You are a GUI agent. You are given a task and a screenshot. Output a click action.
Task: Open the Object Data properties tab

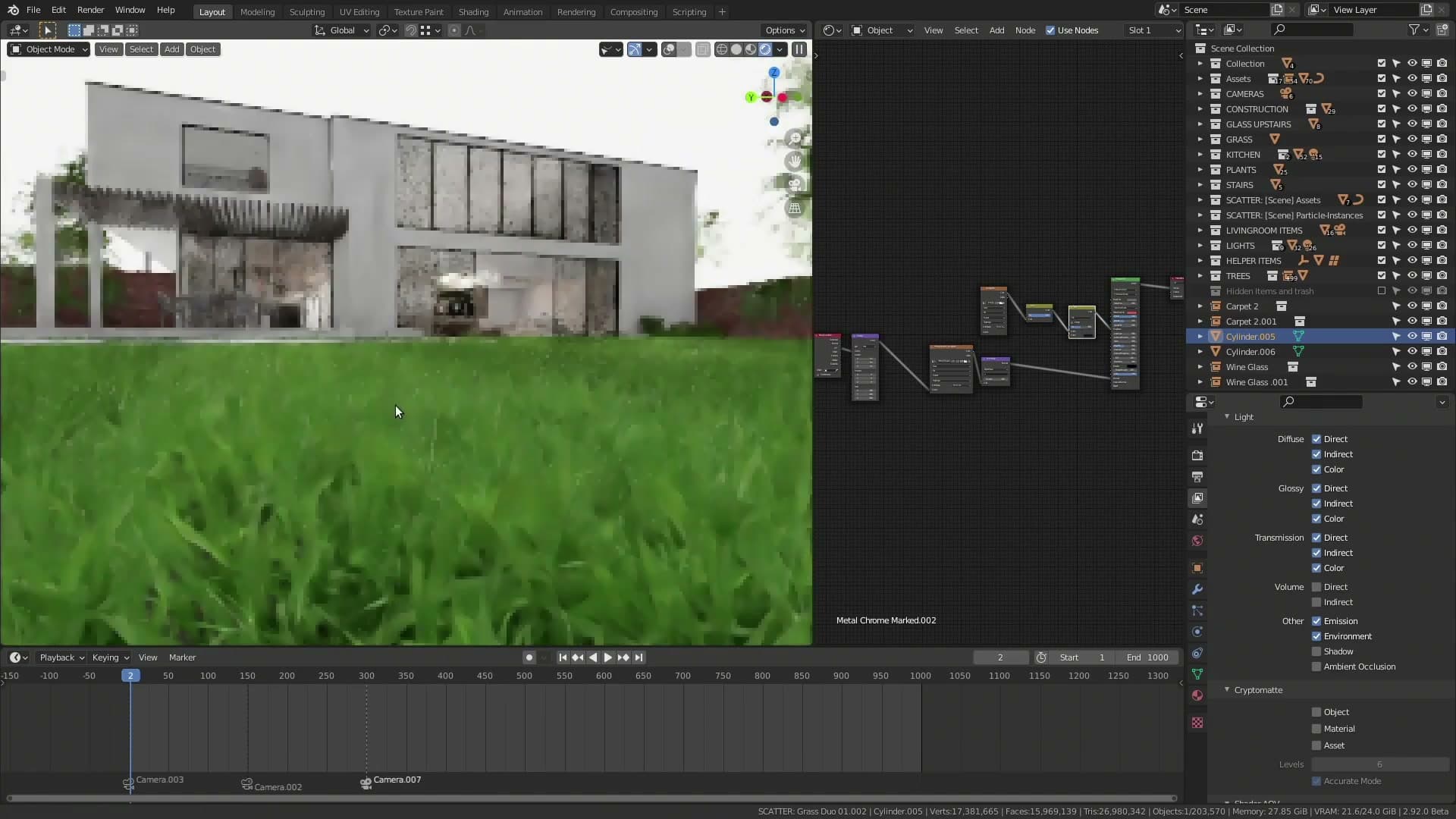(1197, 674)
